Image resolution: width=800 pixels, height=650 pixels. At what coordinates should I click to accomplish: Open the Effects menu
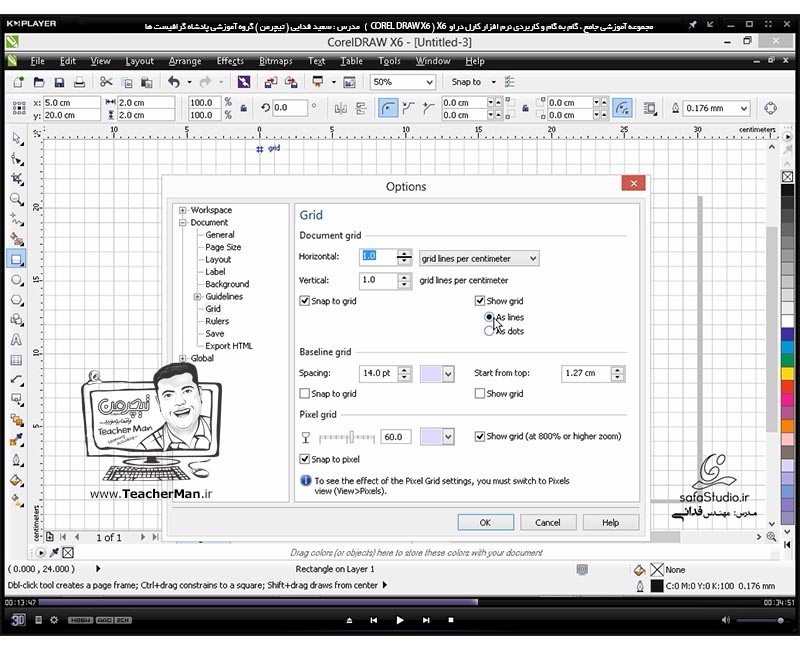pyautogui.click(x=230, y=61)
